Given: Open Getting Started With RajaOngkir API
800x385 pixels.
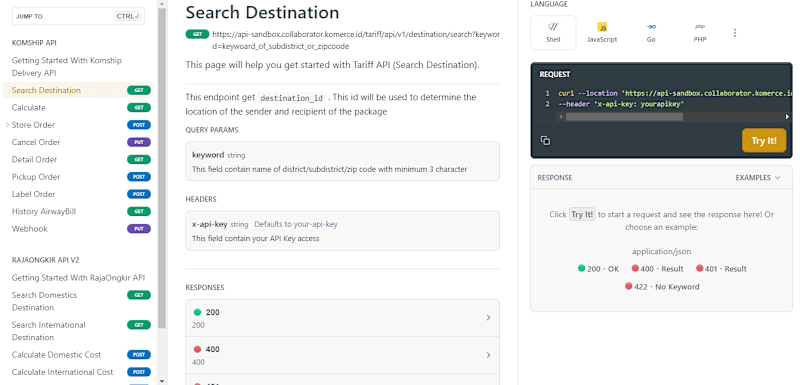Looking at the screenshot, I should [78, 278].
